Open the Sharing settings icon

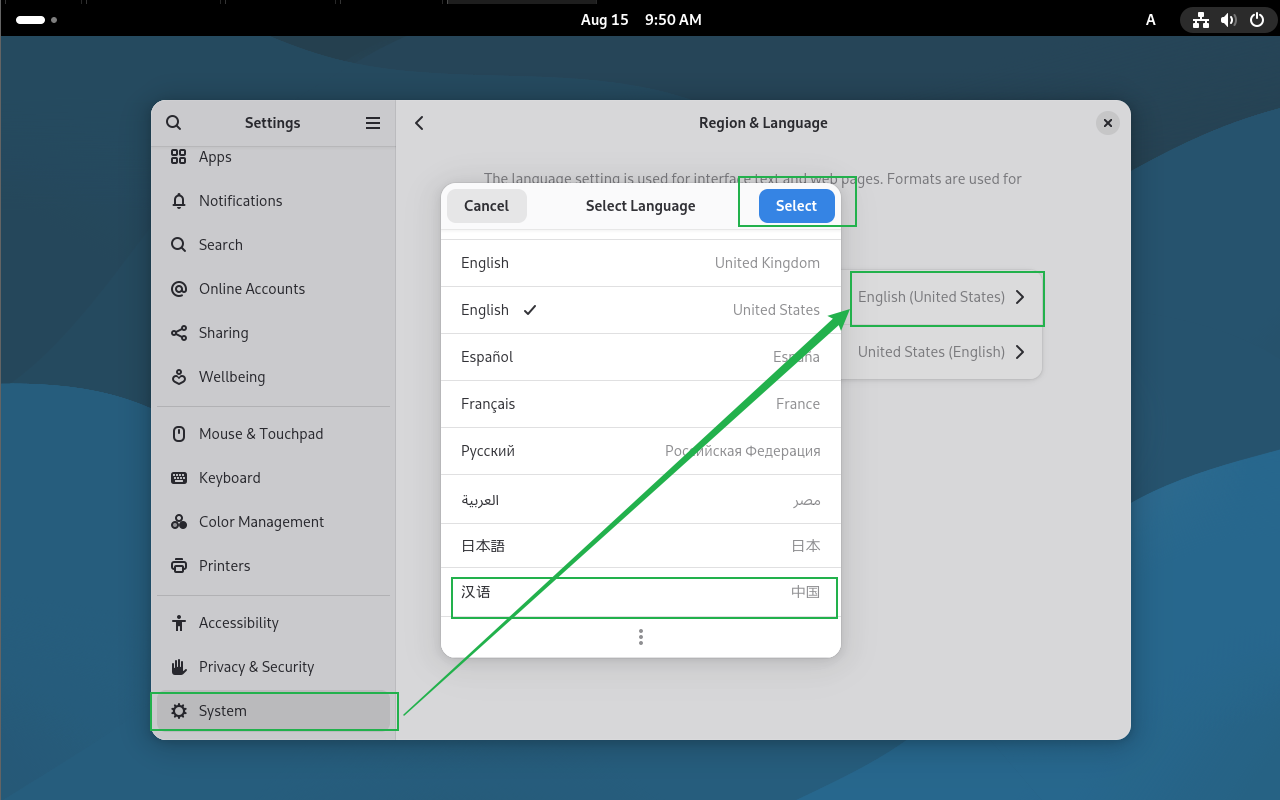coord(179,333)
